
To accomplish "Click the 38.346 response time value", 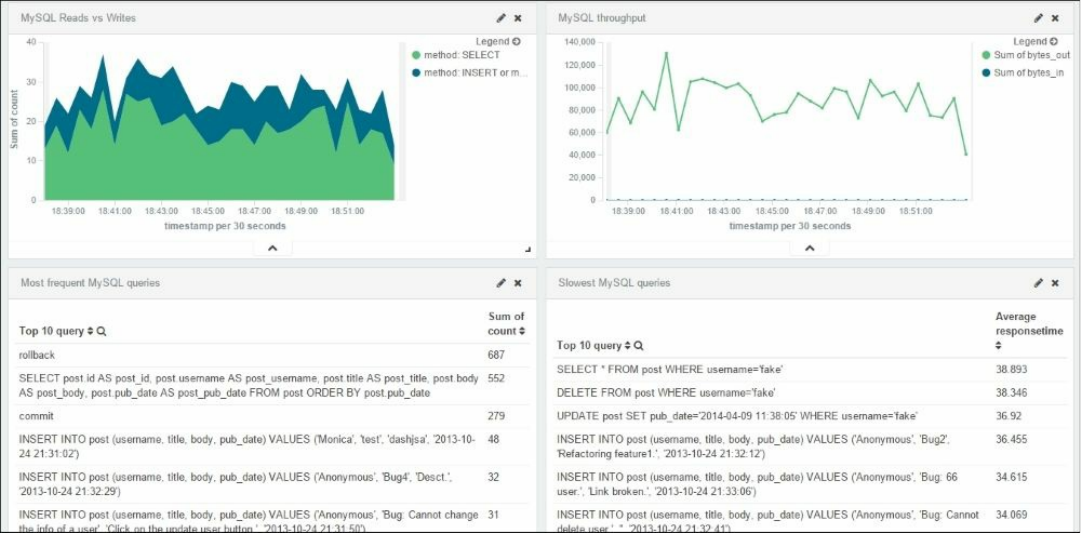I will (1011, 392).
